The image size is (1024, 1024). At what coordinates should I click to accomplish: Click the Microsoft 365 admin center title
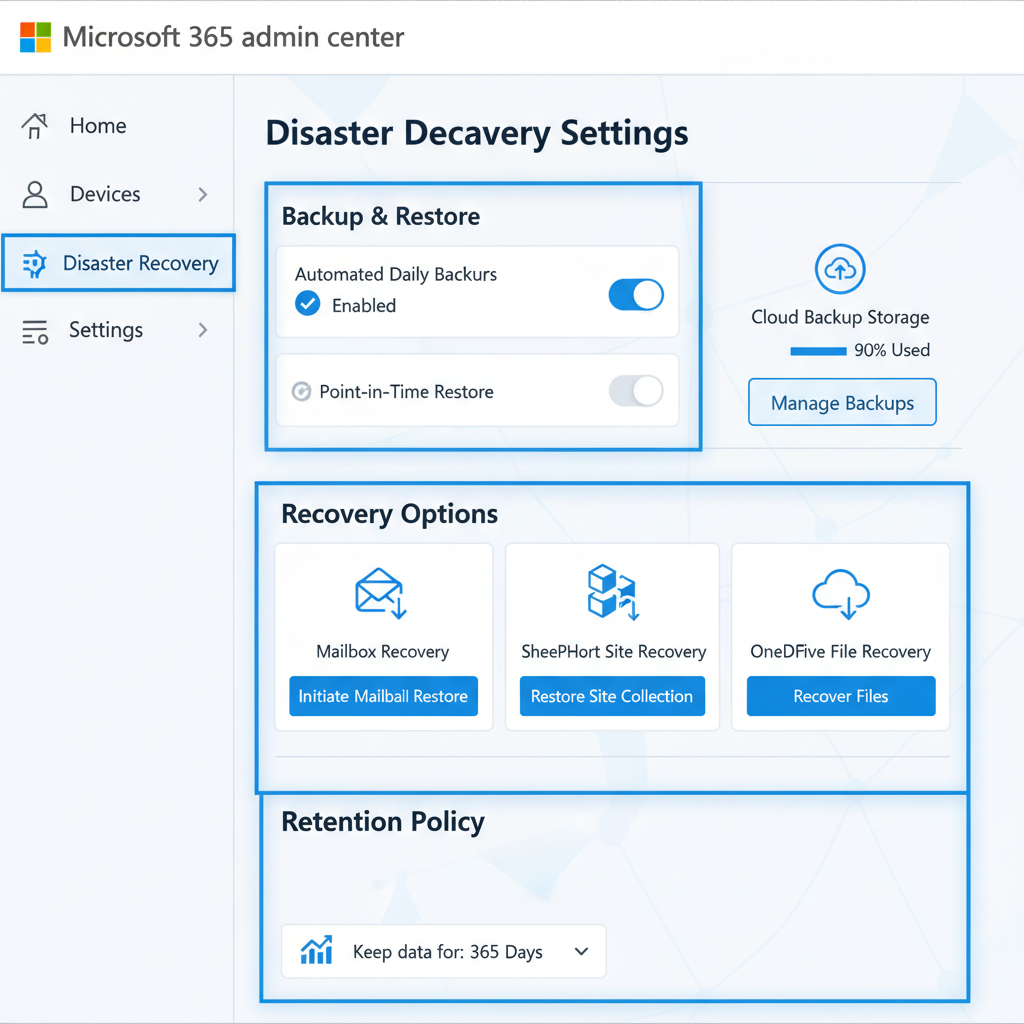233,37
